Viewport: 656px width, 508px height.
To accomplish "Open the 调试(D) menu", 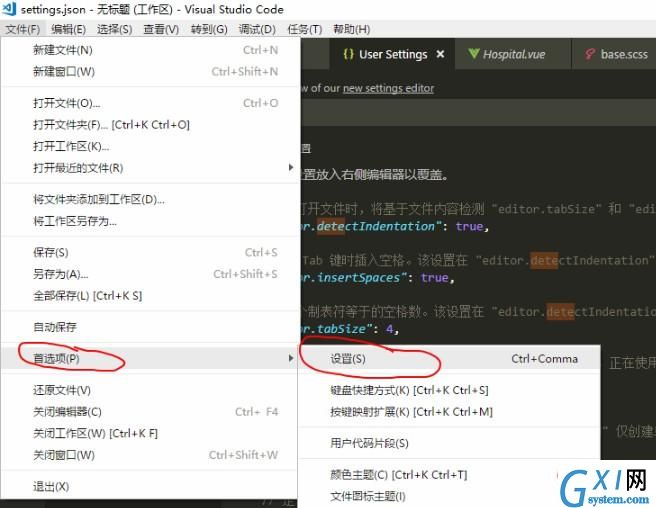I will point(257,29).
